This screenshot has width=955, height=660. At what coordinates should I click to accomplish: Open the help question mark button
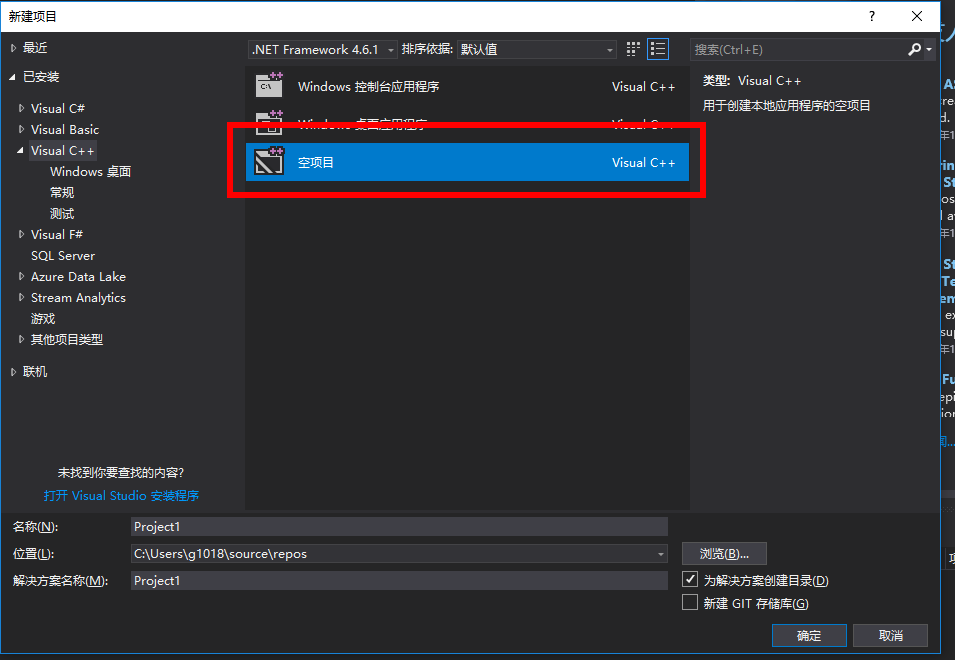(872, 16)
